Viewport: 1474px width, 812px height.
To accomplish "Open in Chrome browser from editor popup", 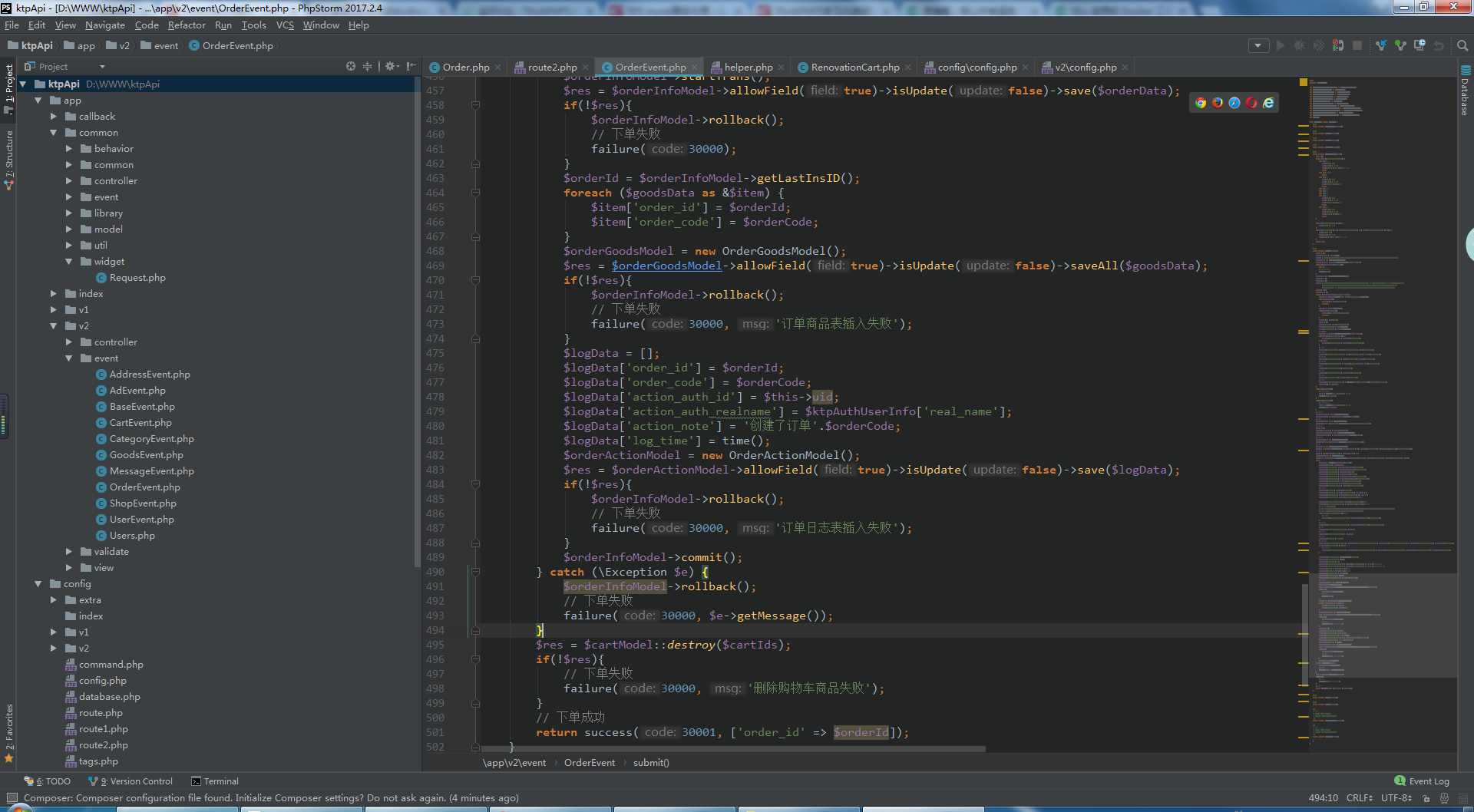I will (x=1201, y=103).
